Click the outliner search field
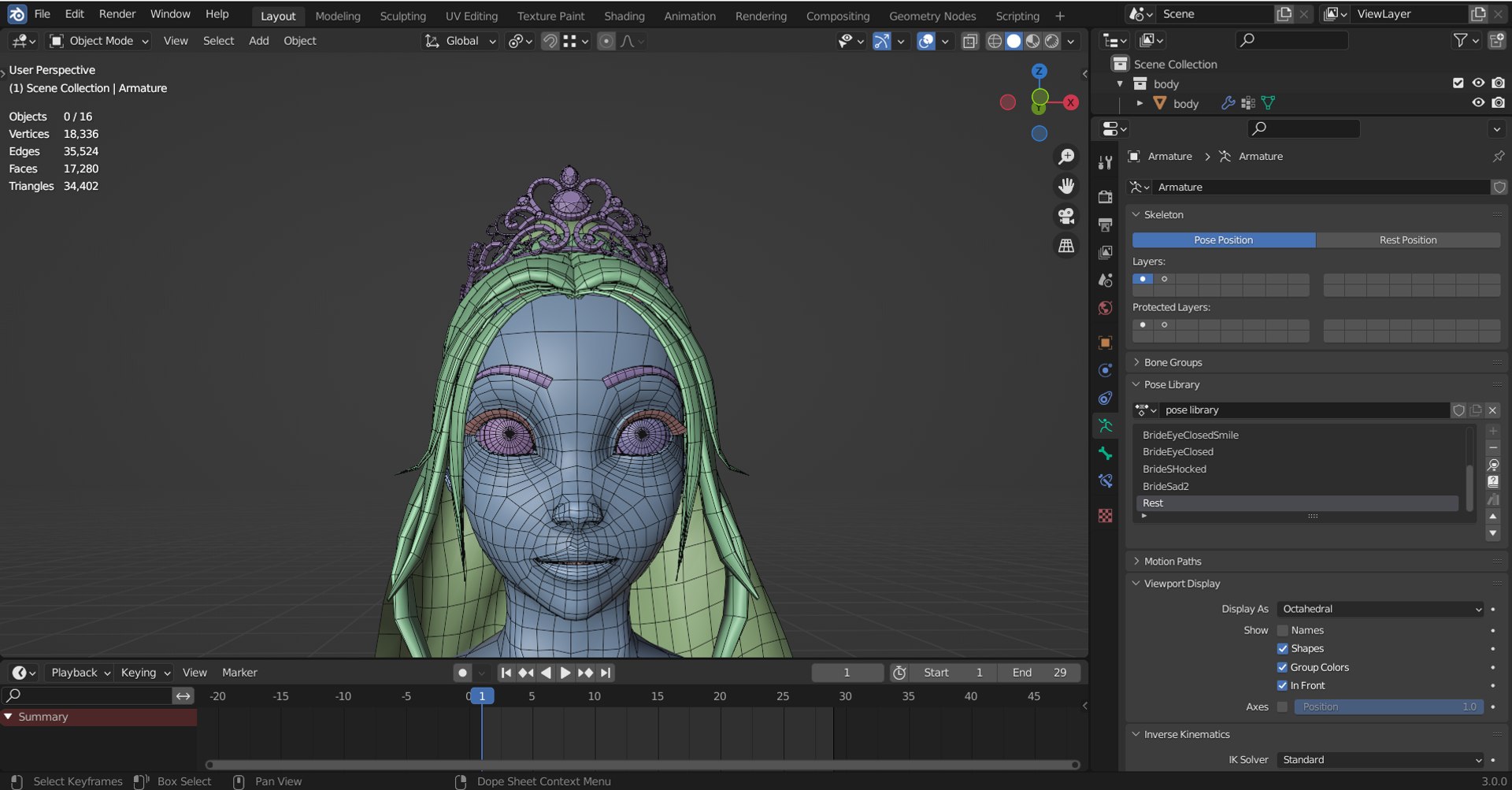Screen dimensions: 1512x790 pyautogui.click(x=1291, y=40)
